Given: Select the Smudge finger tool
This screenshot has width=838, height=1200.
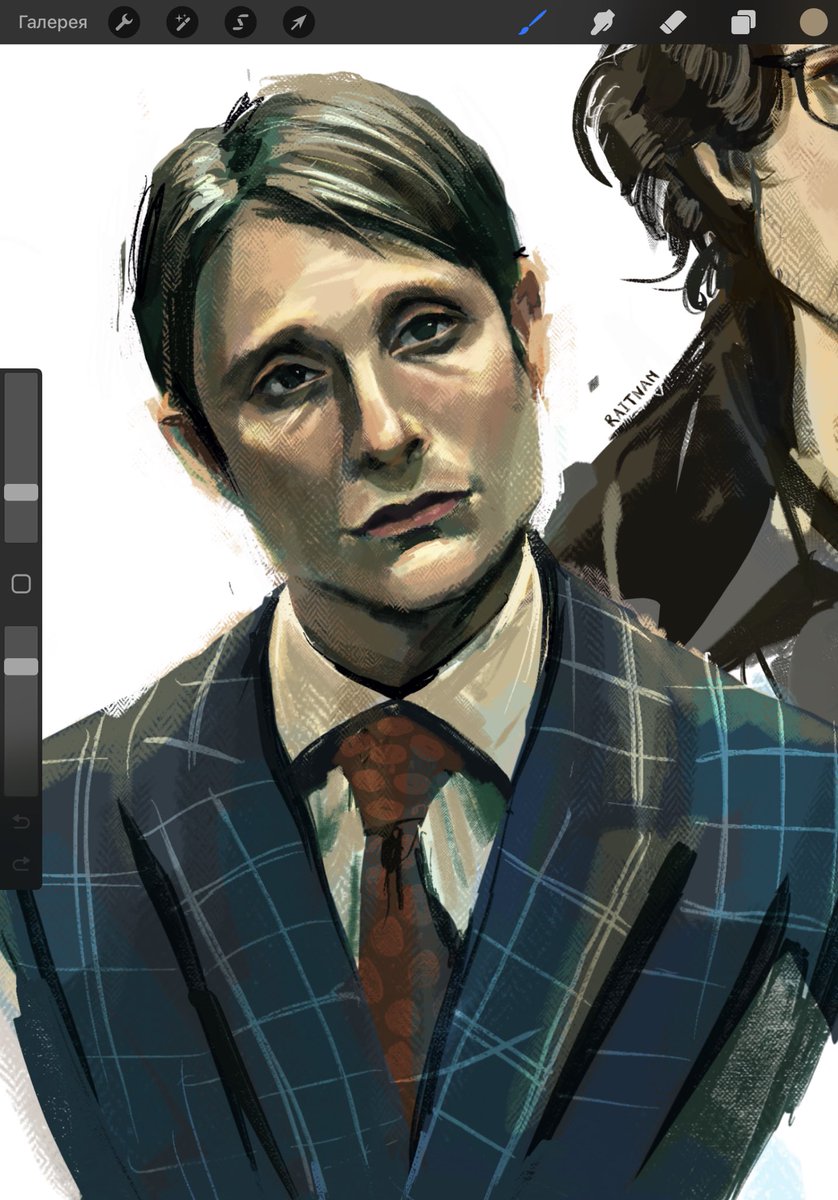Looking at the screenshot, I should pos(602,22).
